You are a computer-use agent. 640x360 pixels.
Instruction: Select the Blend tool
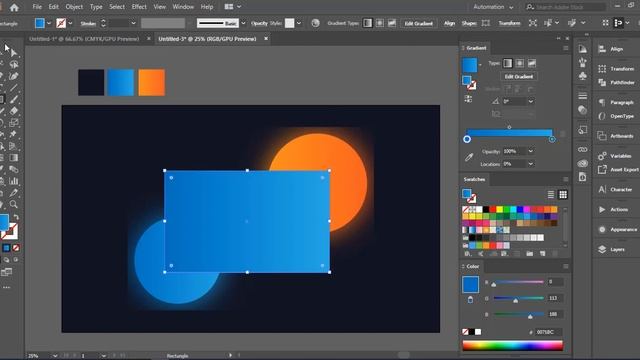(14, 169)
